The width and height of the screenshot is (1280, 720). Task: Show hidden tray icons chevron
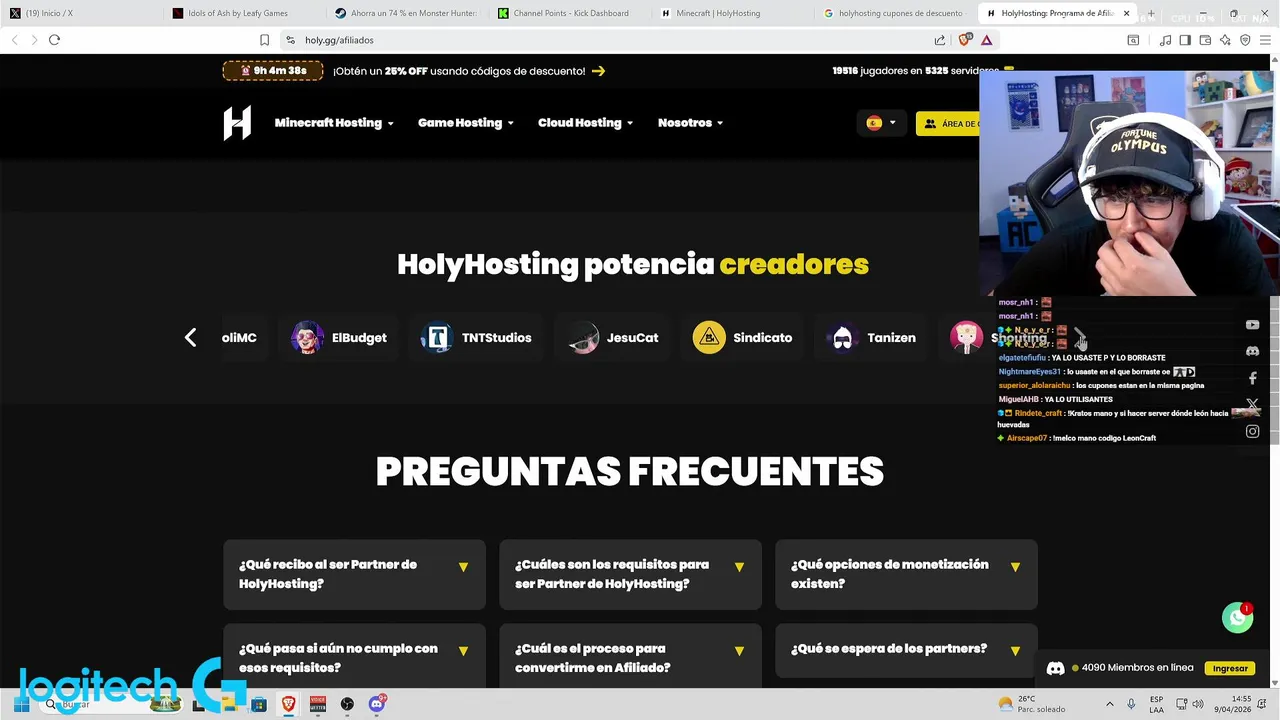[x=1109, y=704]
